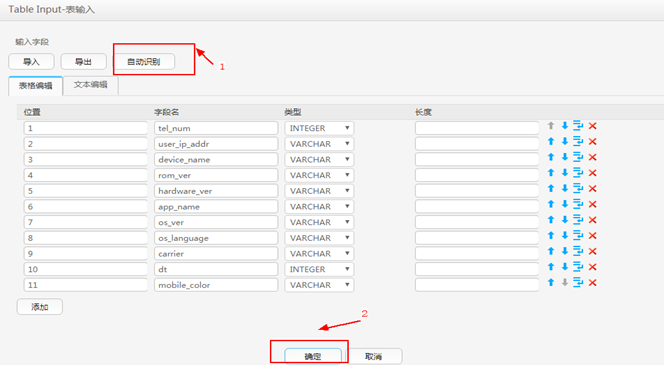Confirm with the 确定 button
This screenshot has height=365, width=664.
point(313,357)
